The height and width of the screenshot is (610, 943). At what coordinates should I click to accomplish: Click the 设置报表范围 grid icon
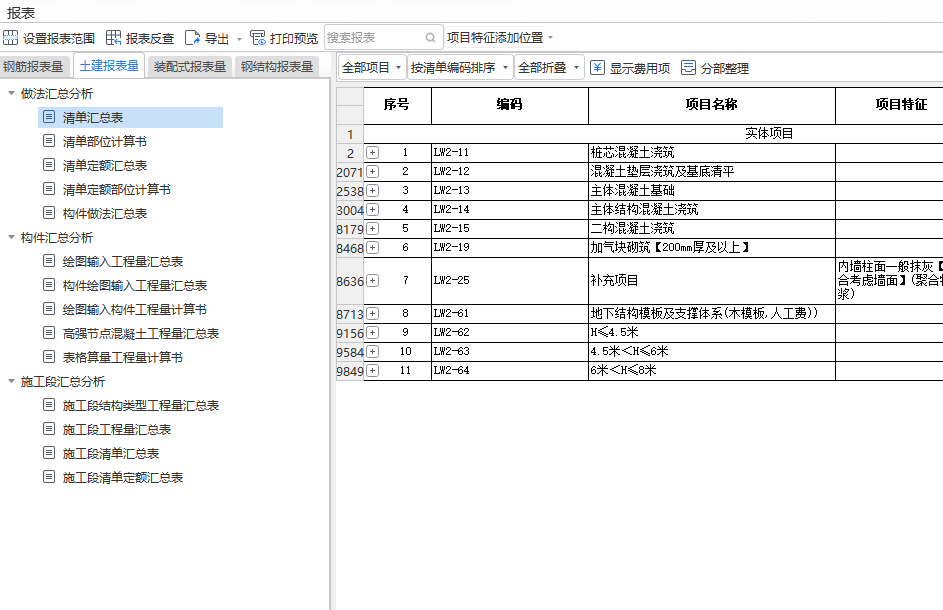point(10,39)
